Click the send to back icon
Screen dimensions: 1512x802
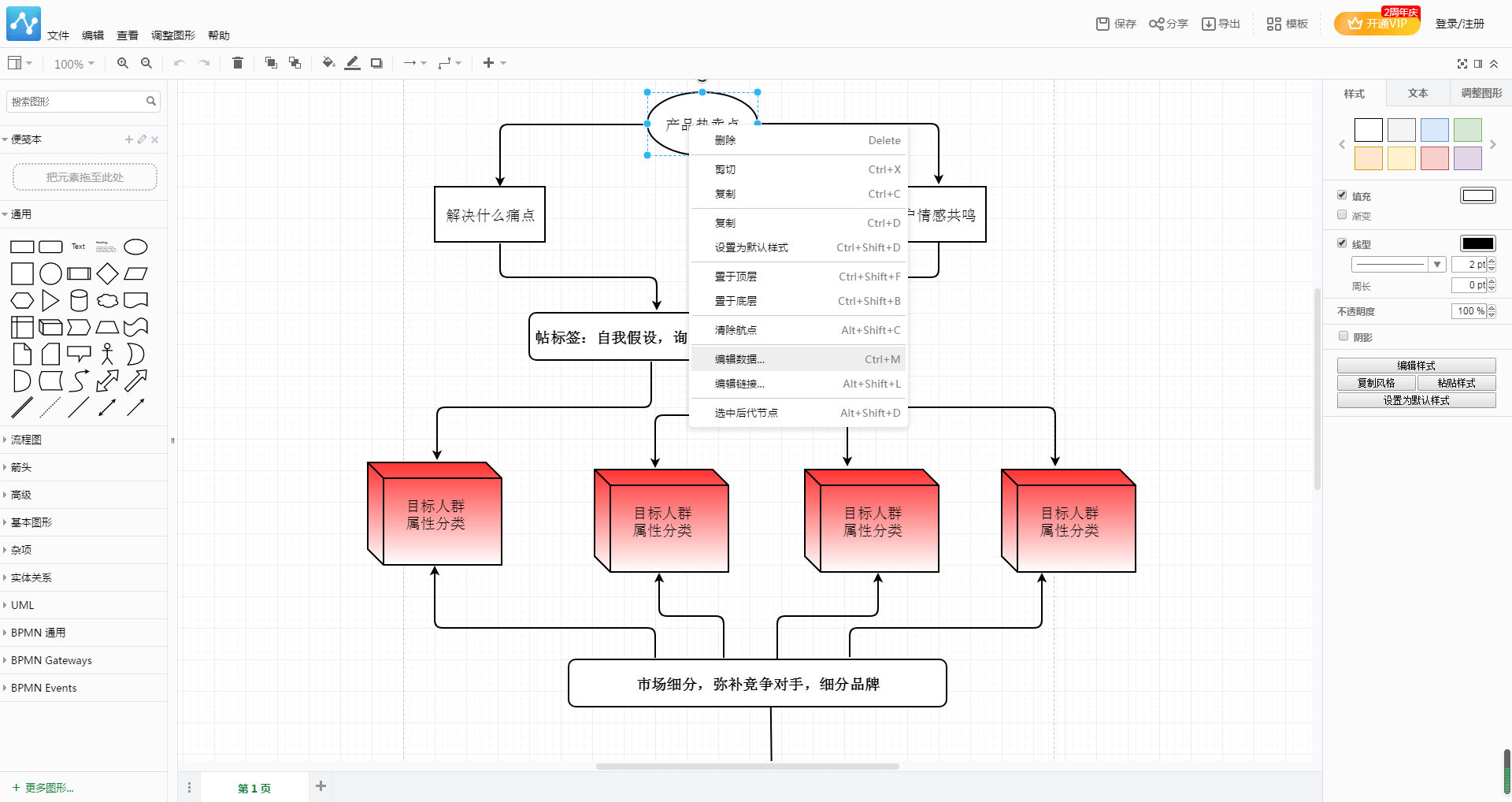pos(295,63)
